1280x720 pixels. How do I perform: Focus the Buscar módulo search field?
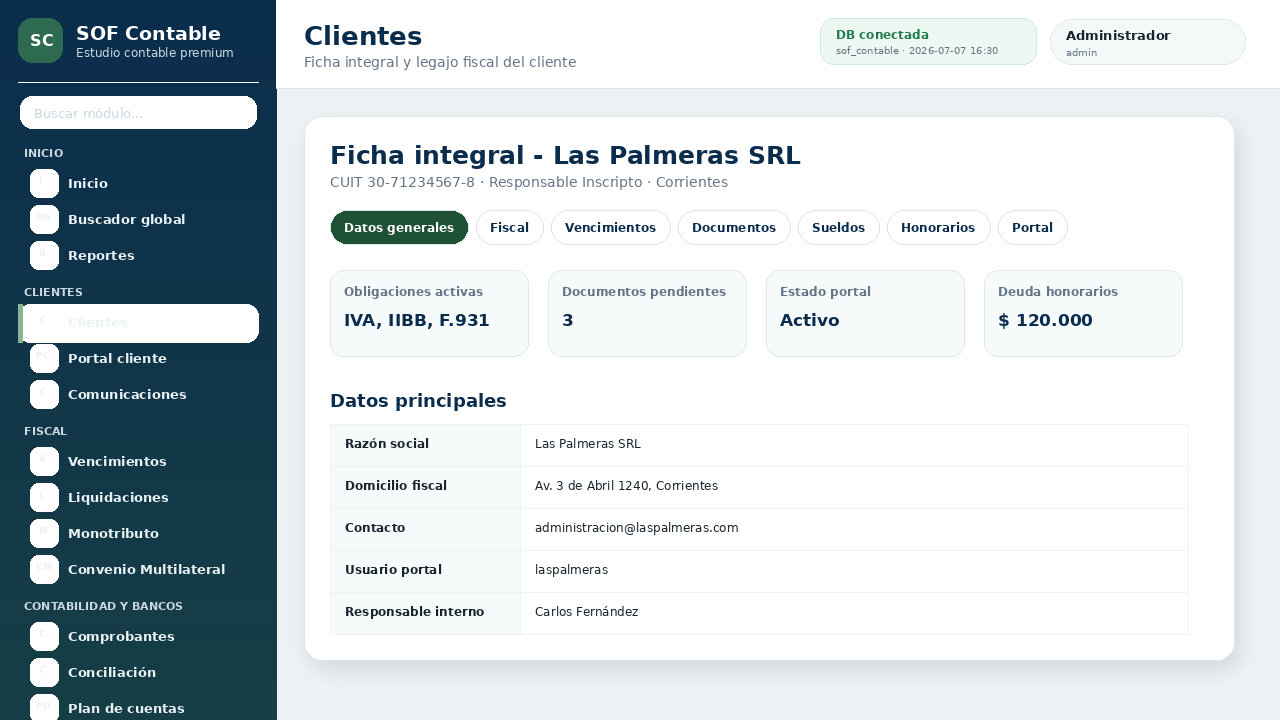tap(138, 113)
